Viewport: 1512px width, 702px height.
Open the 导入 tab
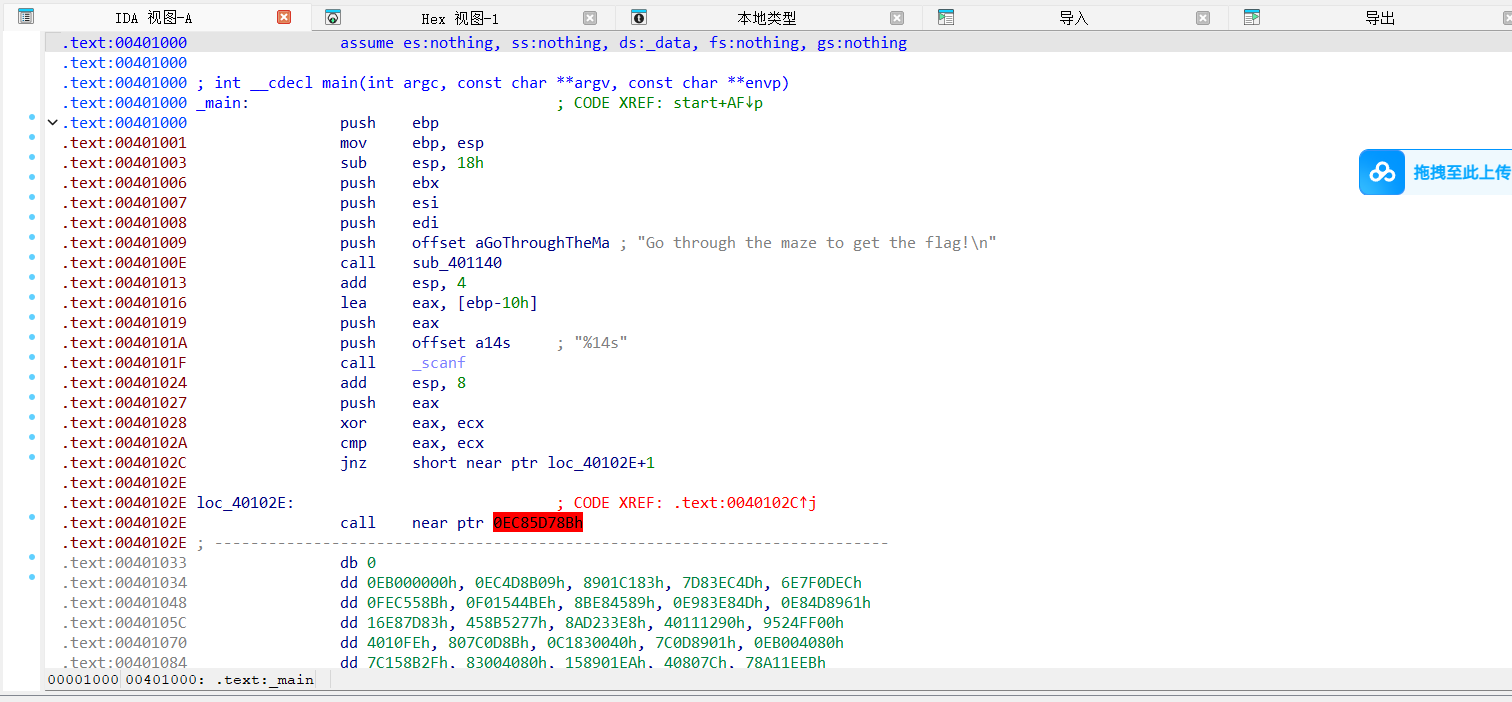click(x=1073, y=18)
